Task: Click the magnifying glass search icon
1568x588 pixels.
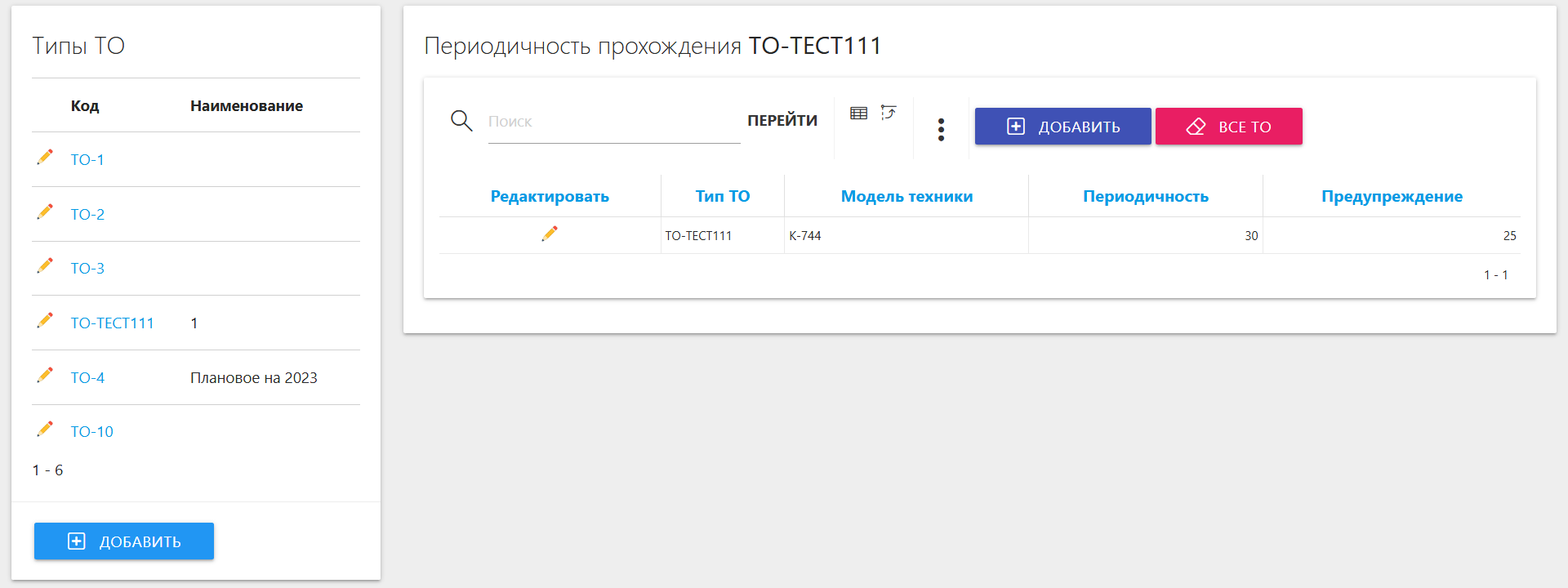Action: tap(461, 121)
